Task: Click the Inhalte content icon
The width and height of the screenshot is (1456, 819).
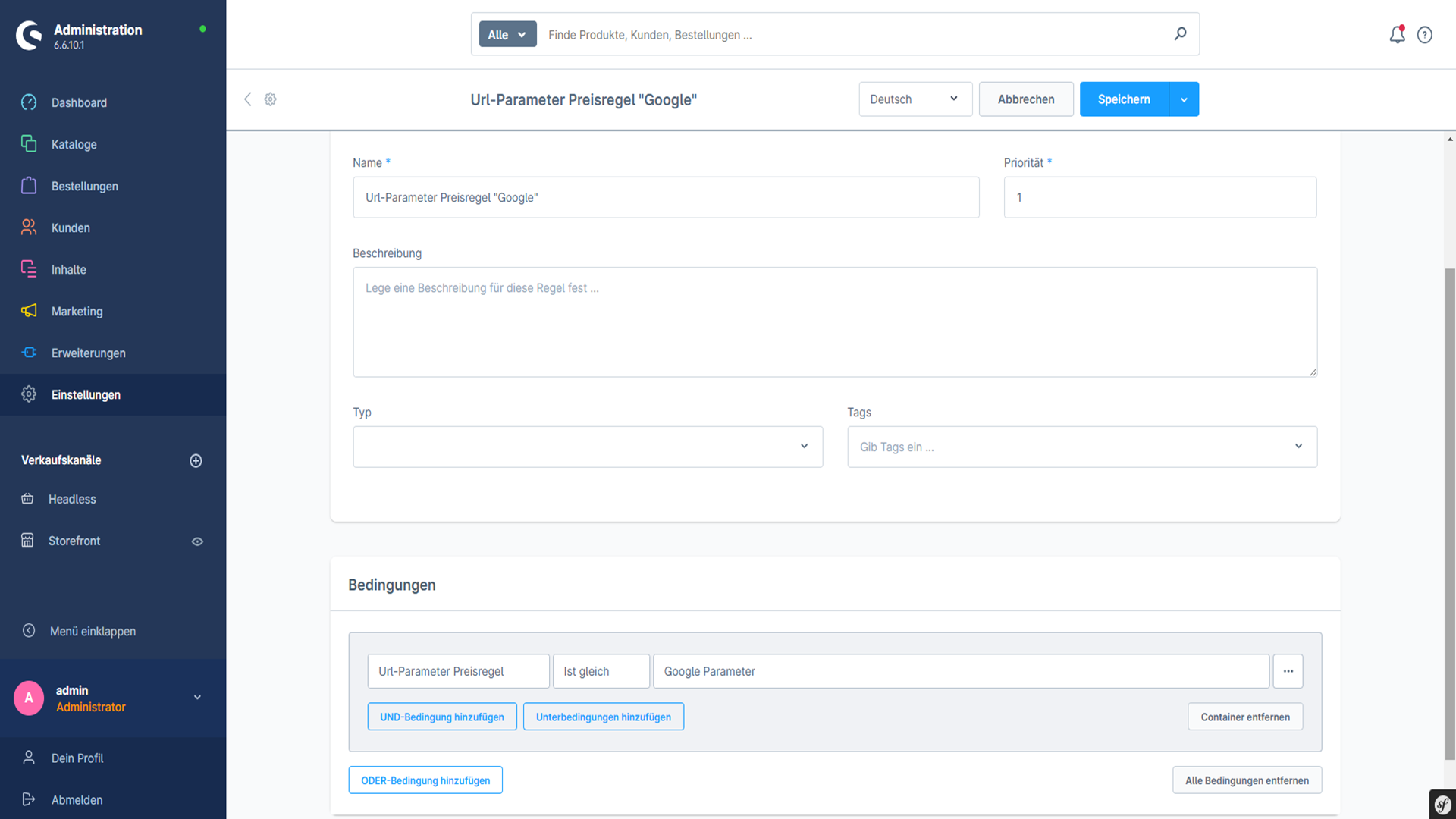Action: (29, 269)
